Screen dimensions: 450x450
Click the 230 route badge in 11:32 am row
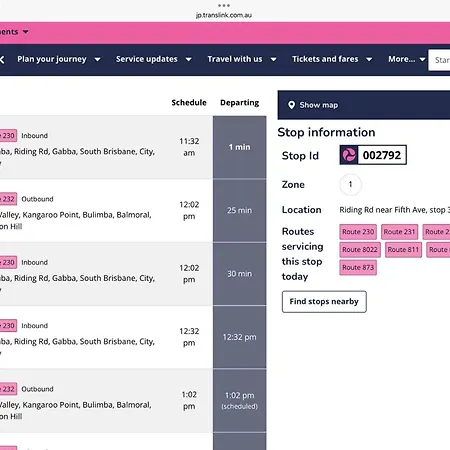coord(8,136)
